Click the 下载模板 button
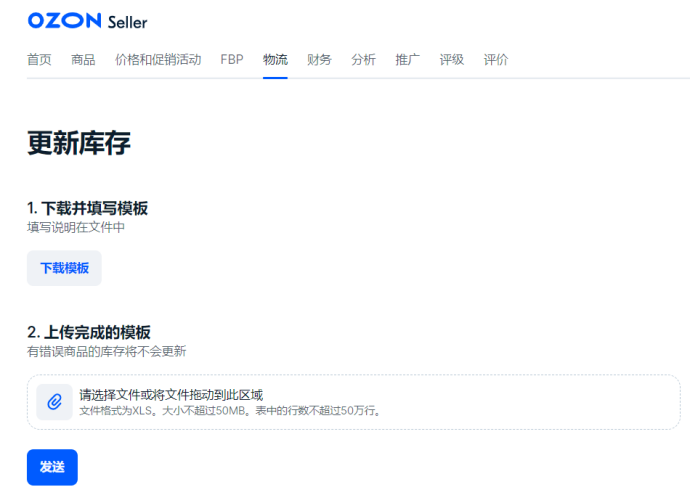 (64, 268)
